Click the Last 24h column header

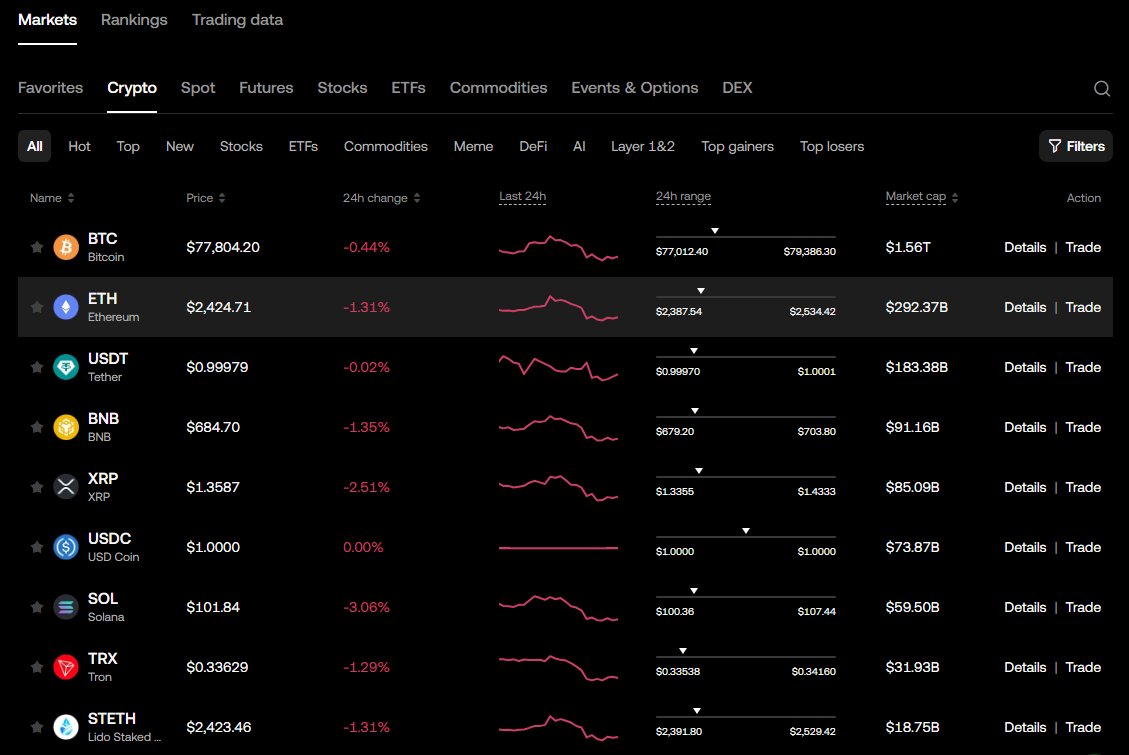[x=523, y=196]
